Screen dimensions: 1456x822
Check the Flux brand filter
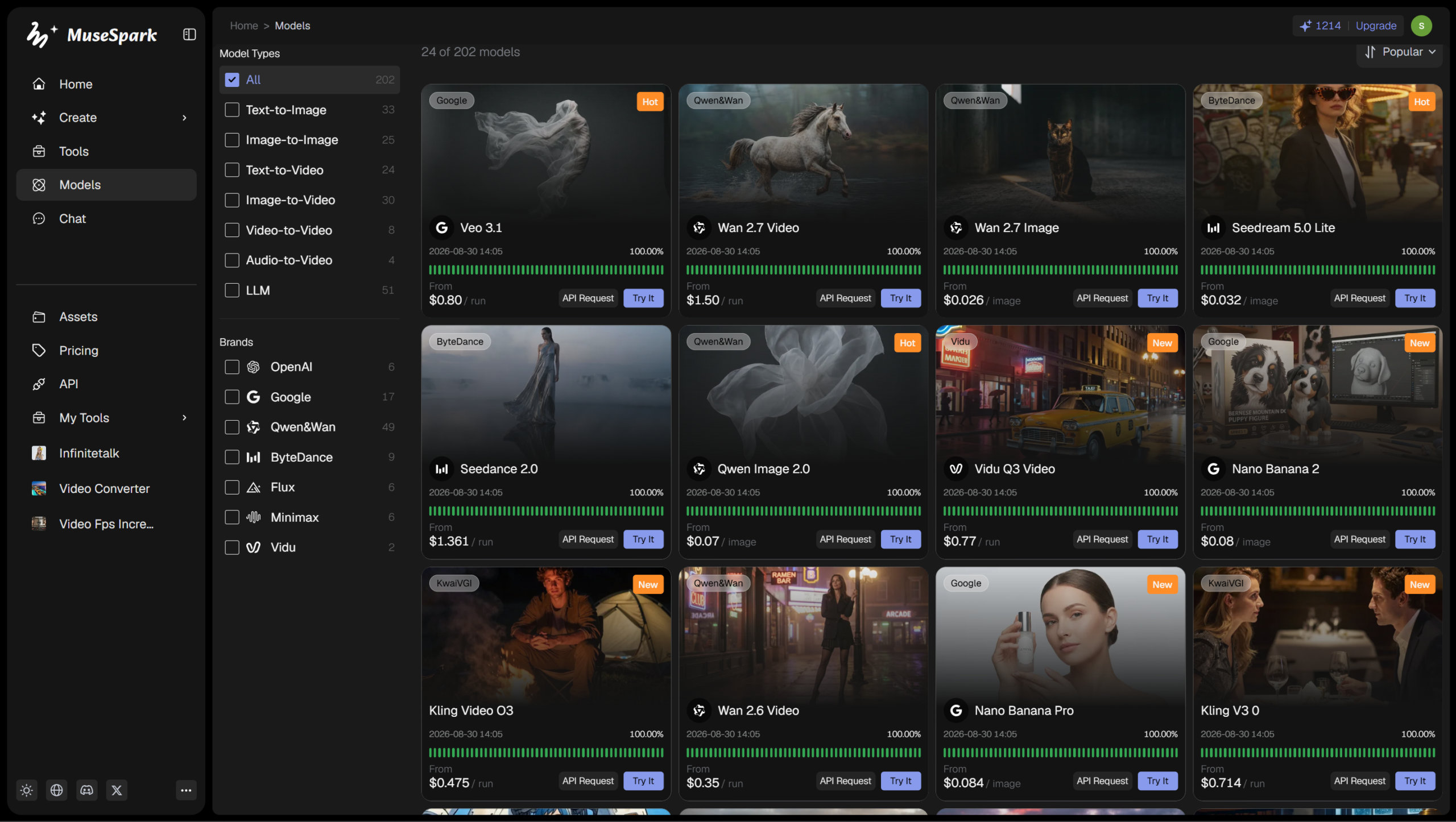click(x=232, y=487)
